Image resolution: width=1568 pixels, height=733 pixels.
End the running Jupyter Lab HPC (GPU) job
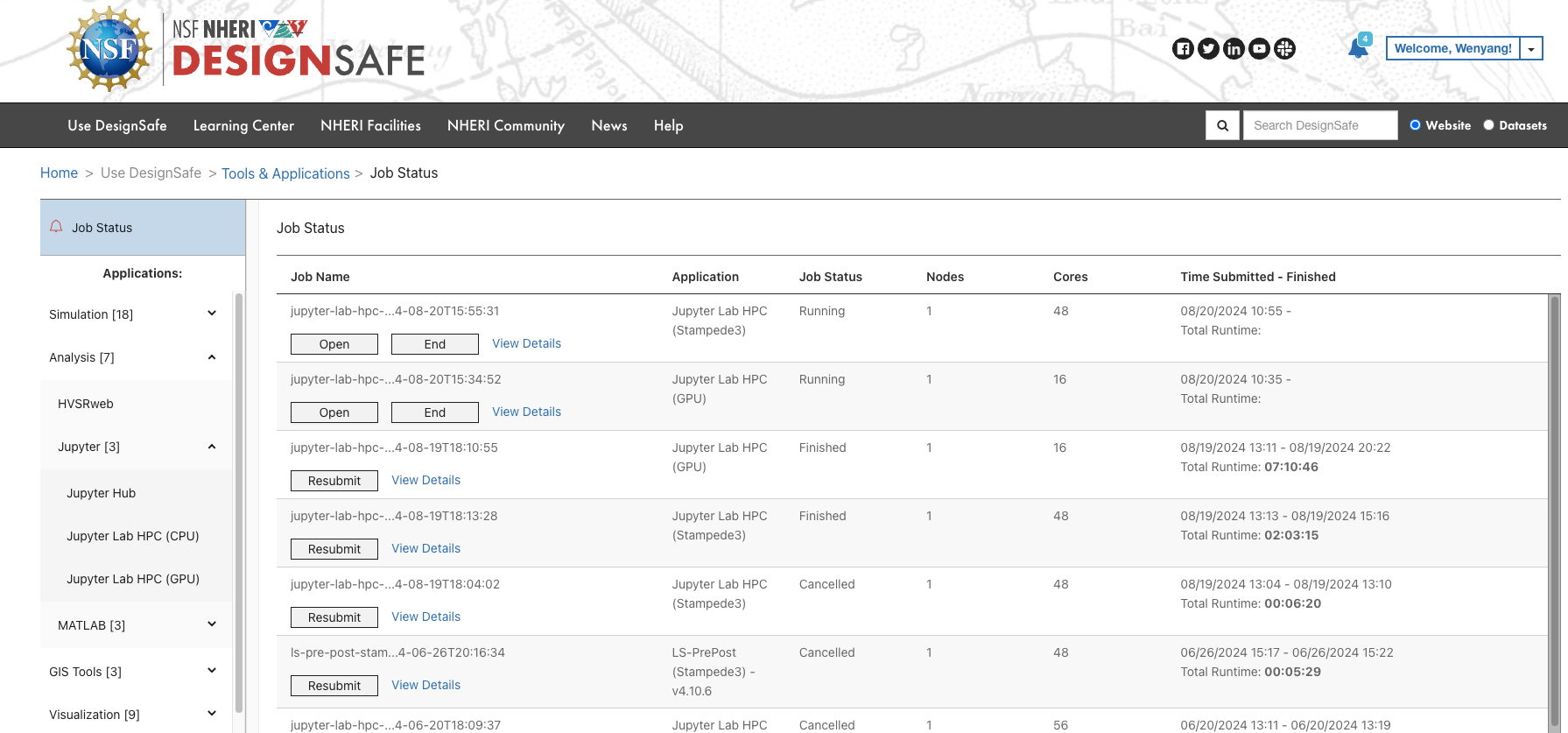(x=434, y=412)
